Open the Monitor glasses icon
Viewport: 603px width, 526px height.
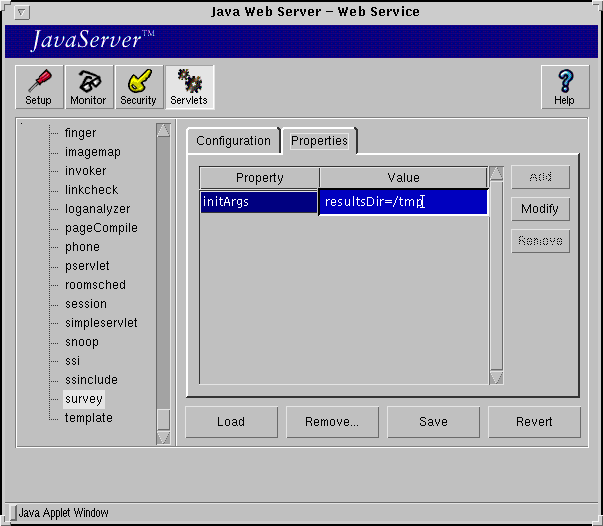[x=89, y=87]
